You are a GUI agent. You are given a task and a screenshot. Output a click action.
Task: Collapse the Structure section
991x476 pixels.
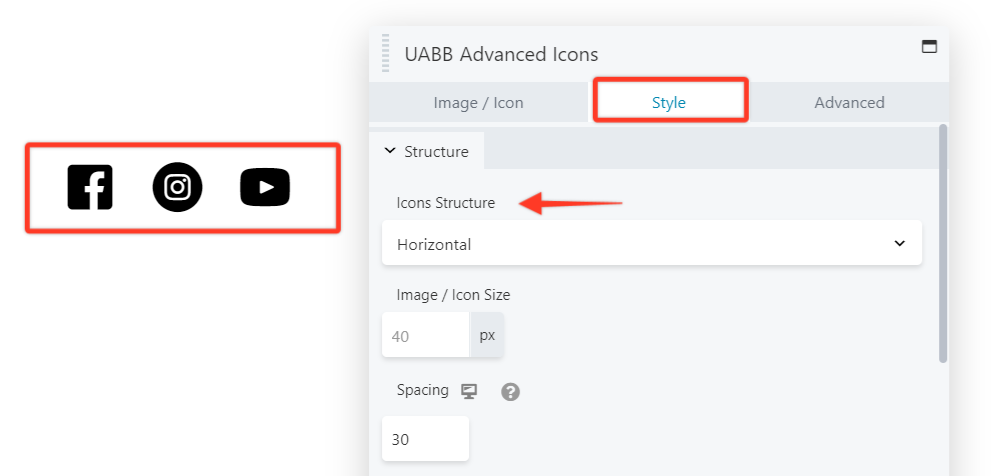[427, 152]
